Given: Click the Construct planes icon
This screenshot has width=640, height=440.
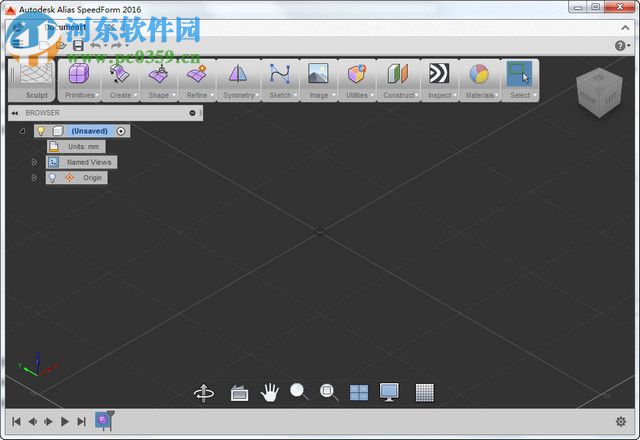Looking at the screenshot, I should point(398,75).
